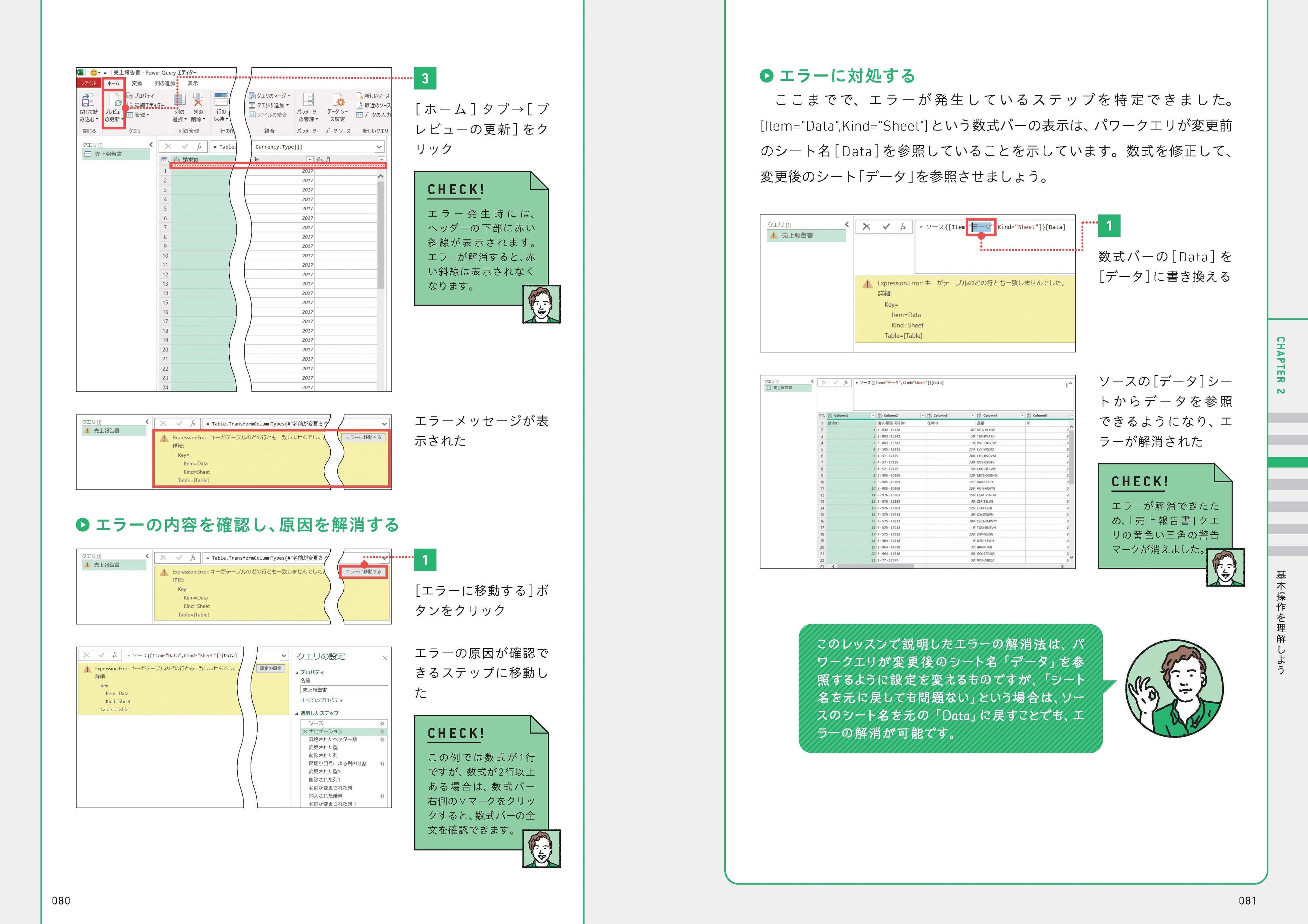Open the 詳細エディター (advanced editor) icon
This screenshot has height=924, width=1308.
point(130,105)
